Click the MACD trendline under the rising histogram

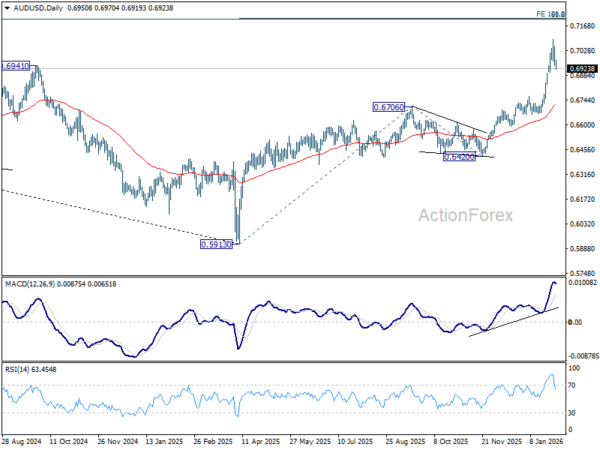[x=514, y=322]
